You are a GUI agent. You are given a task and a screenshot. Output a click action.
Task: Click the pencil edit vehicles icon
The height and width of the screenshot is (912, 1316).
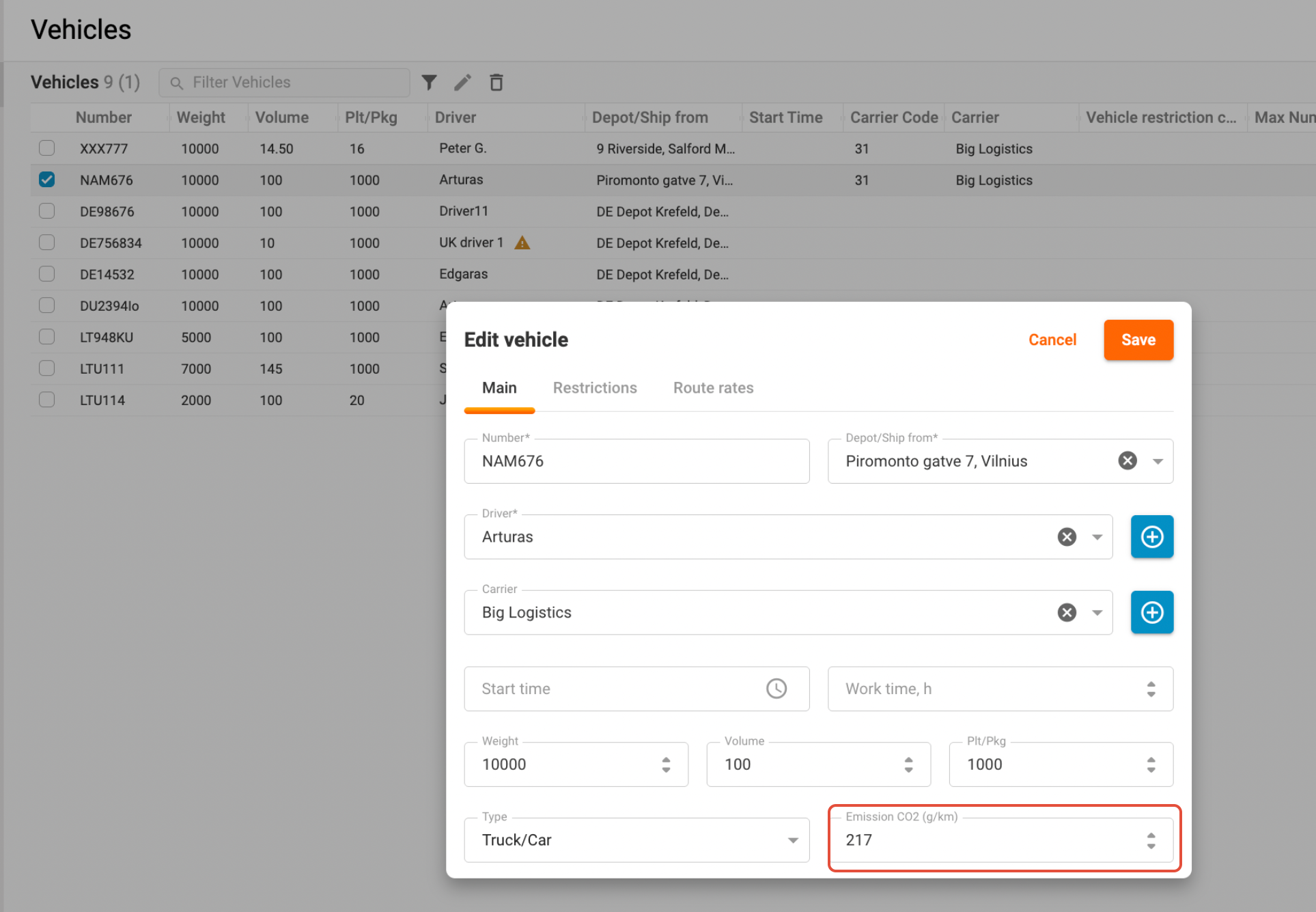click(462, 83)
